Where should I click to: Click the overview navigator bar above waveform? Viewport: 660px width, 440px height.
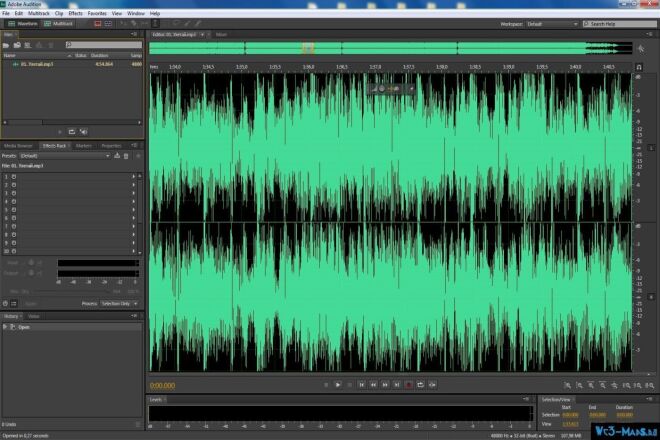pos(391,48)
